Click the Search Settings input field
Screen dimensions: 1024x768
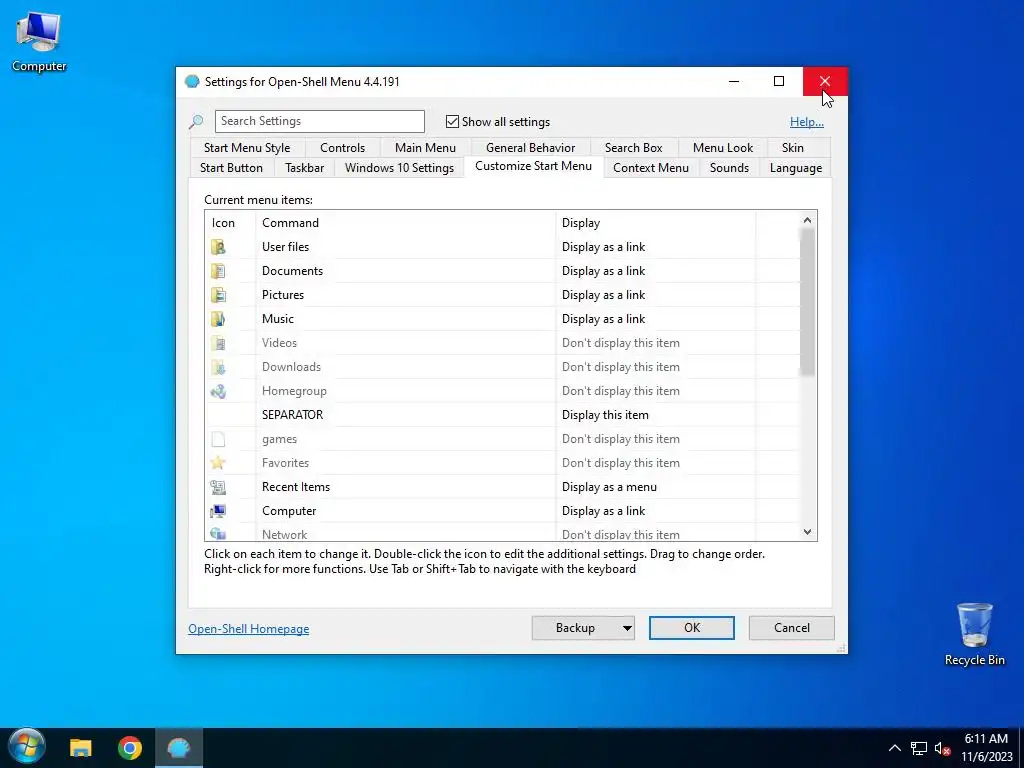click(319, 121)
